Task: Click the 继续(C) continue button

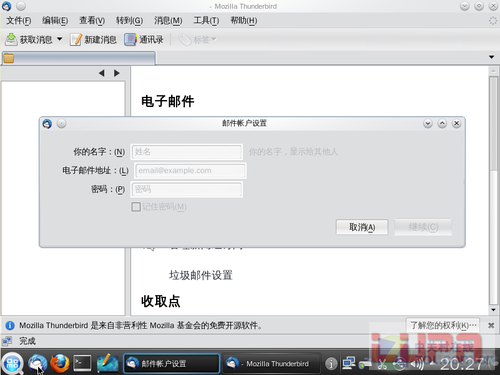Action: (x=423, y=227)
